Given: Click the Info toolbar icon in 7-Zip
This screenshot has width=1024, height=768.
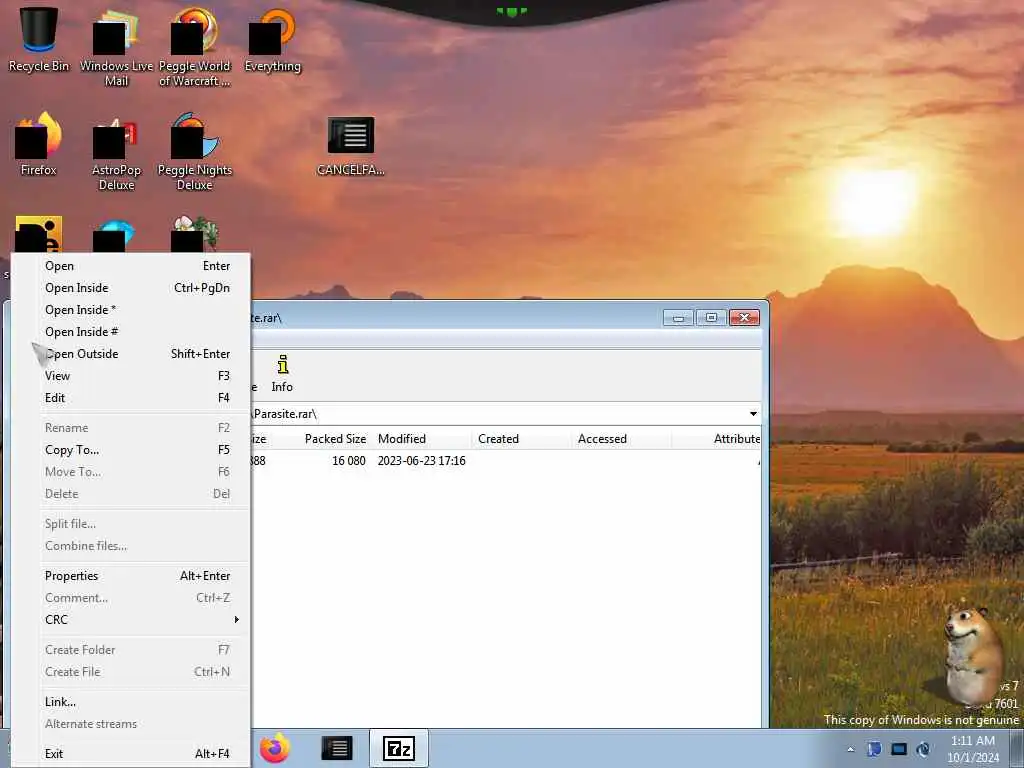Looking at the screenshot, I should (x=282, y=374).
